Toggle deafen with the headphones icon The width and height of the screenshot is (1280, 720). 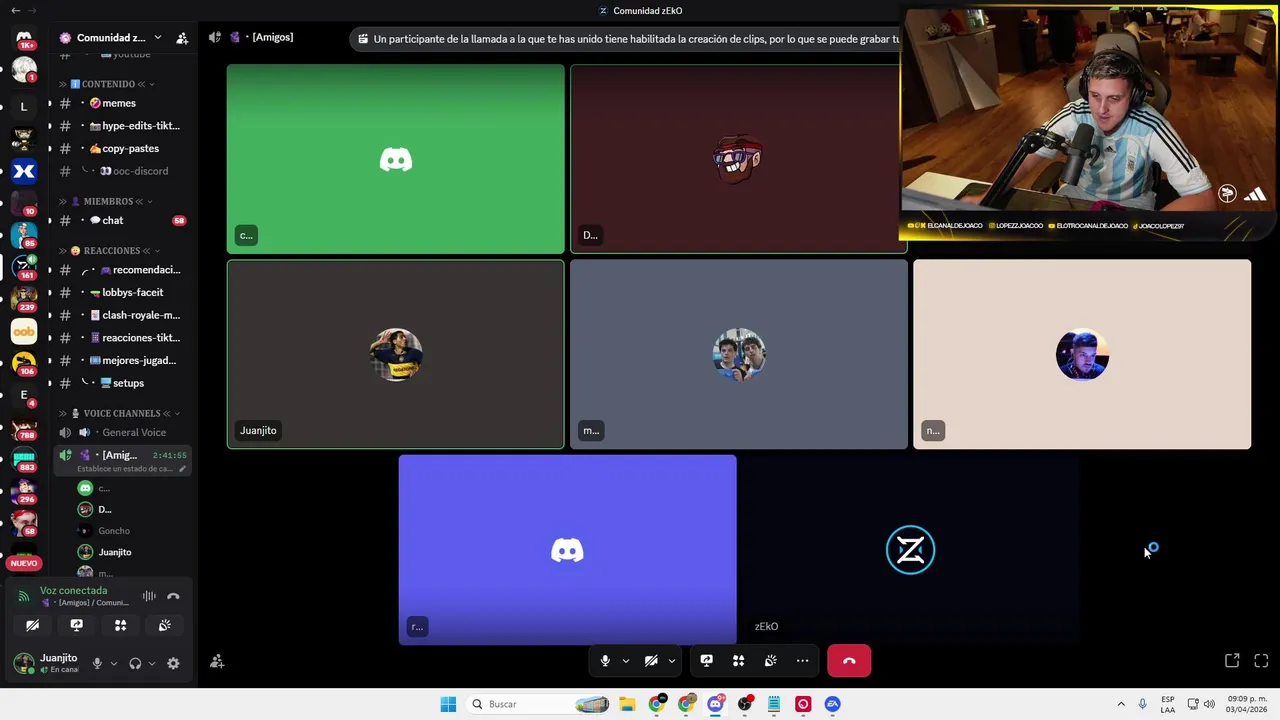click(135, 663)
